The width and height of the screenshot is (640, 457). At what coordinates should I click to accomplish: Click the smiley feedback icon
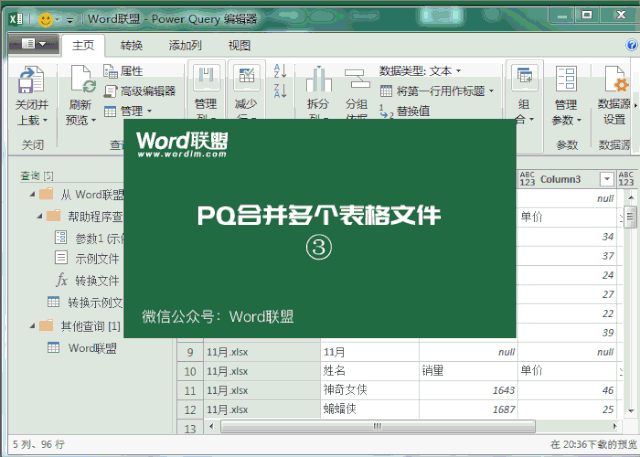click(x=45, y=19)
